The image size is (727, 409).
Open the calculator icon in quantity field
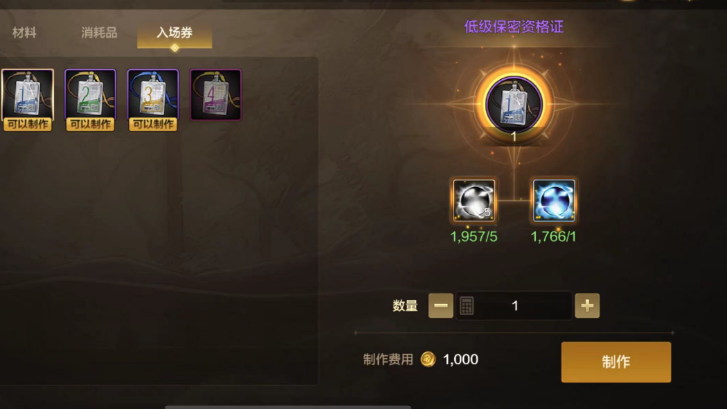pyautogui.click(x=467, y=306)
